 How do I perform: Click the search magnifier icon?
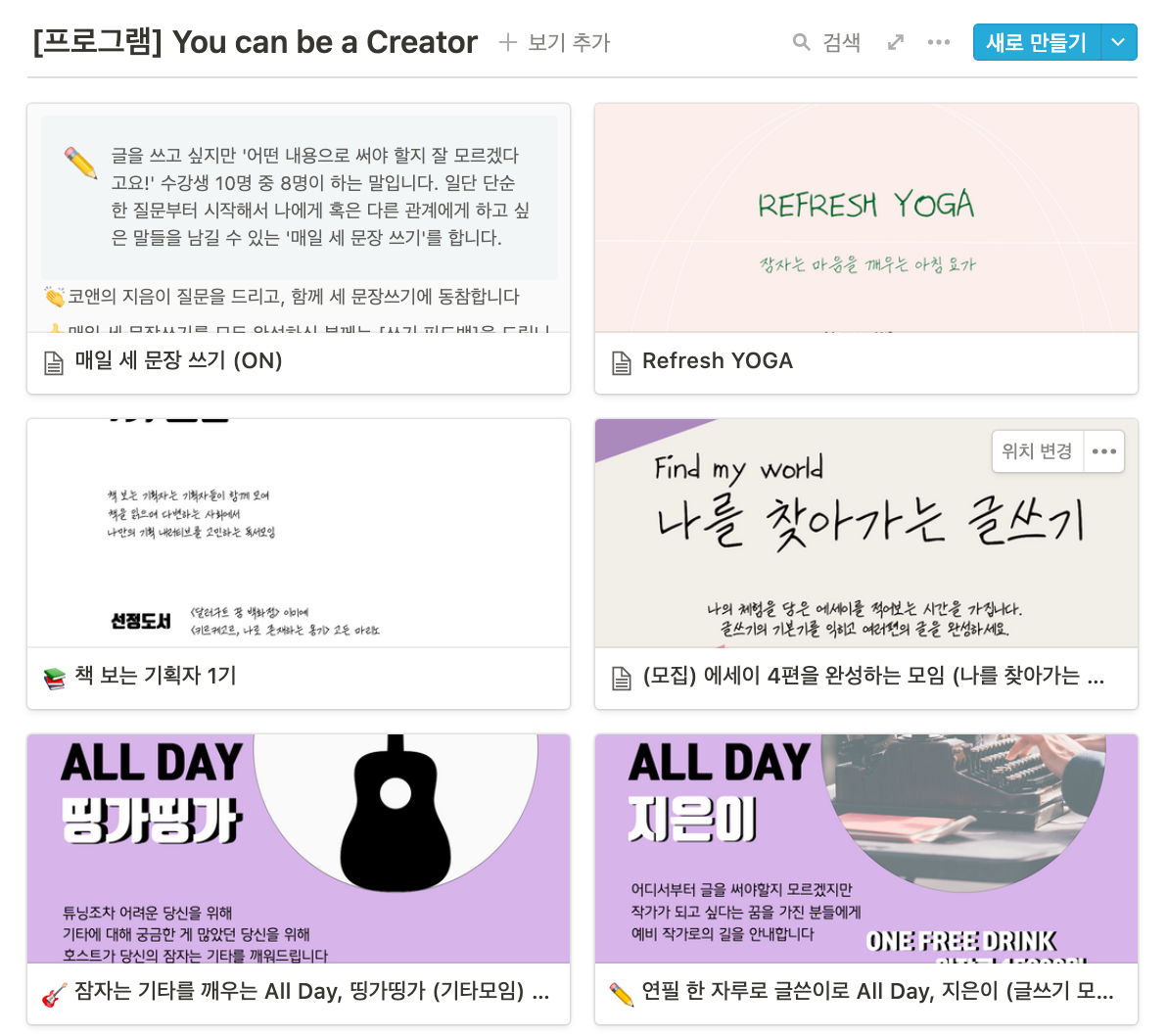[801, 42]
